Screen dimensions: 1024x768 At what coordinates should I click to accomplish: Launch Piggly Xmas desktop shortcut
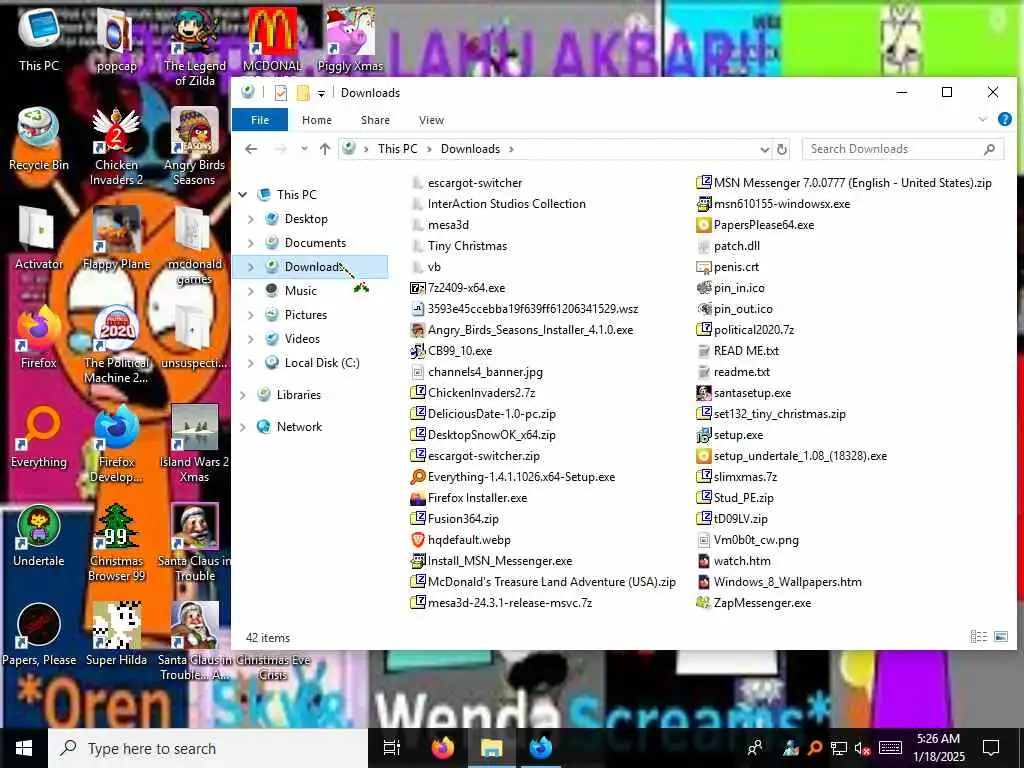point(350,39)
